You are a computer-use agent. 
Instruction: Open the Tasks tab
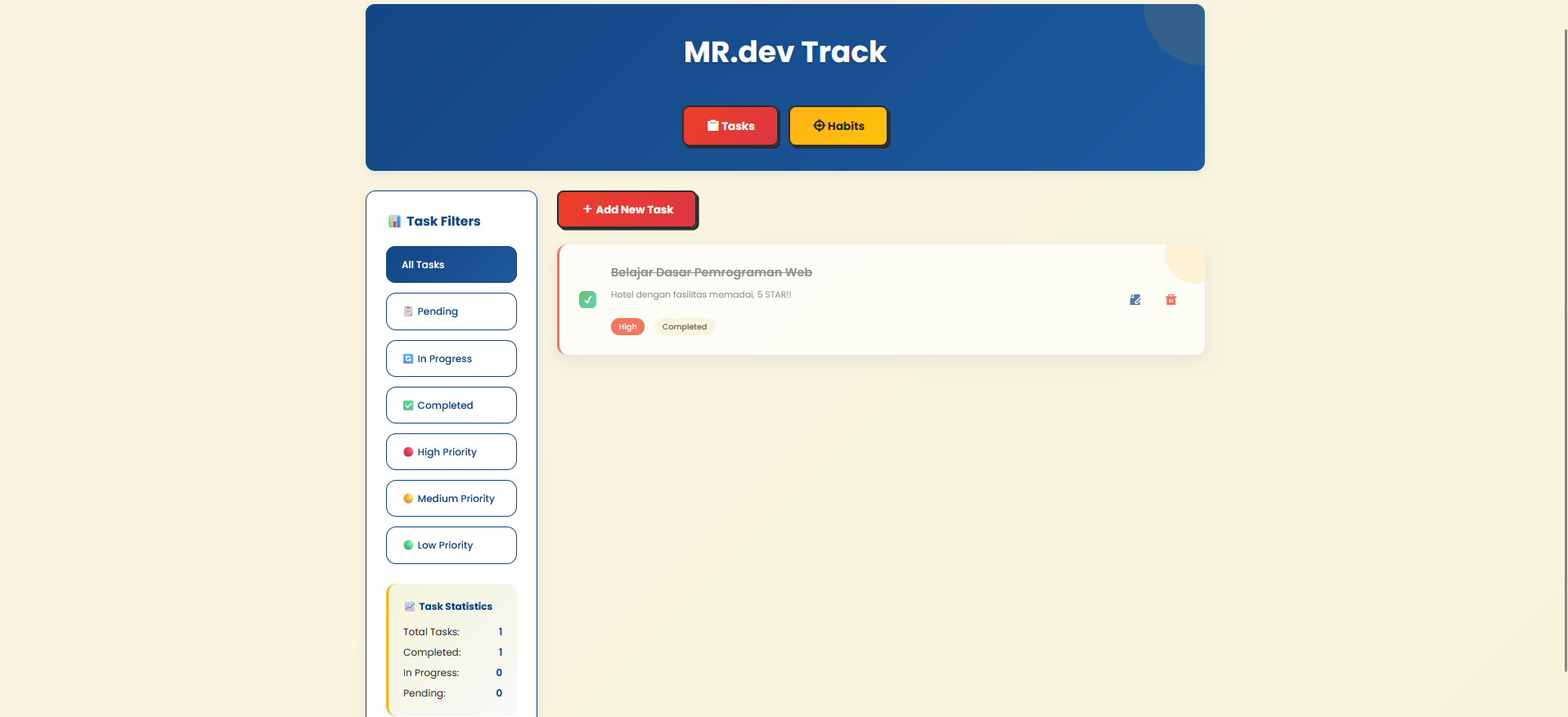point(730,126)
